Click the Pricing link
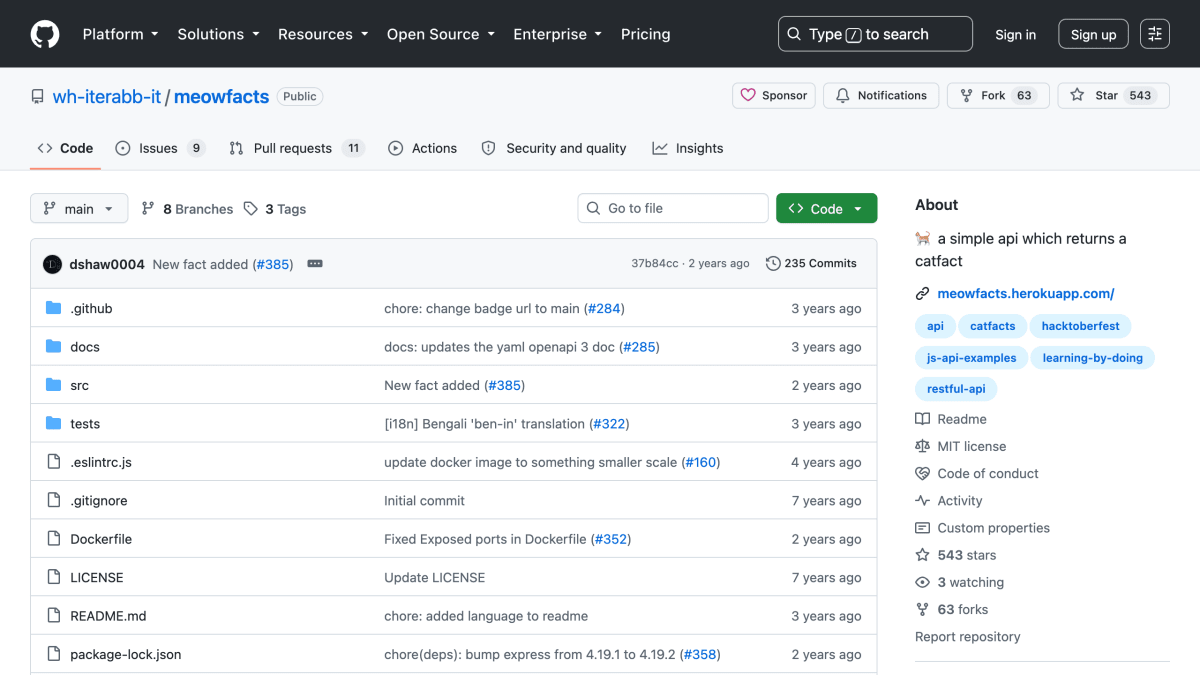Screen dimensions: 1200x675 pos(646,34)
